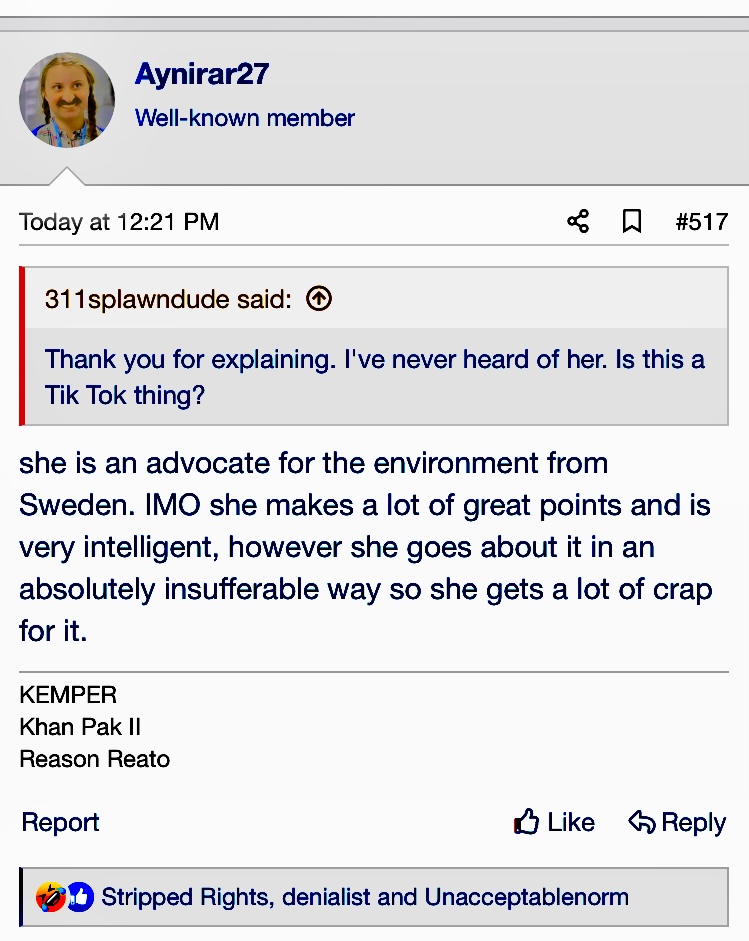The height and width of the screenshot is (941, 749).
Task: Jump to the quoted post via up-arrow icon
Action: coord(319,298)
